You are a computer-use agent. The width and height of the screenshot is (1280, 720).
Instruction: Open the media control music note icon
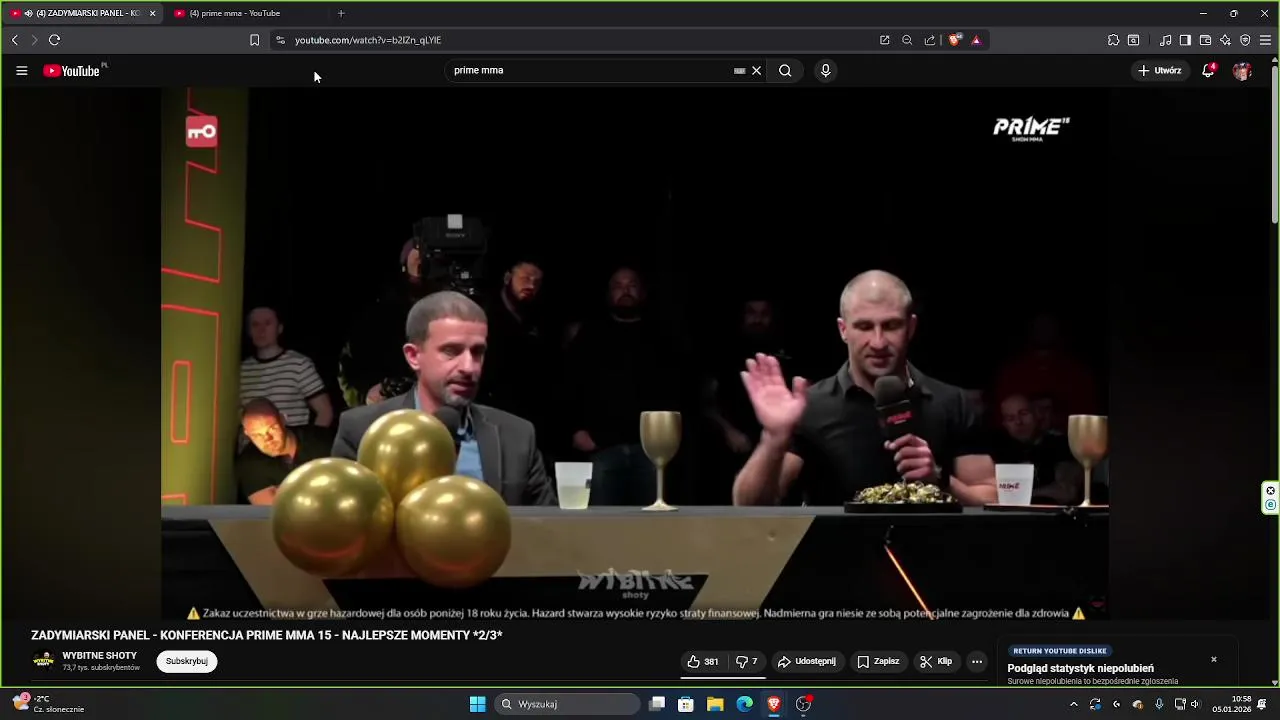coord(1166,40)
